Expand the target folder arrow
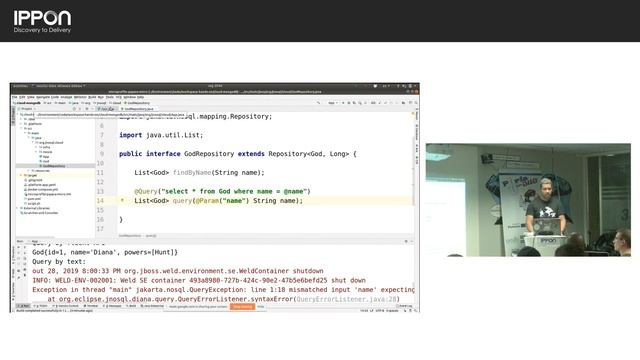Viewport: 640px width, 360px height. pyautogui.click(x=21, y=175)
